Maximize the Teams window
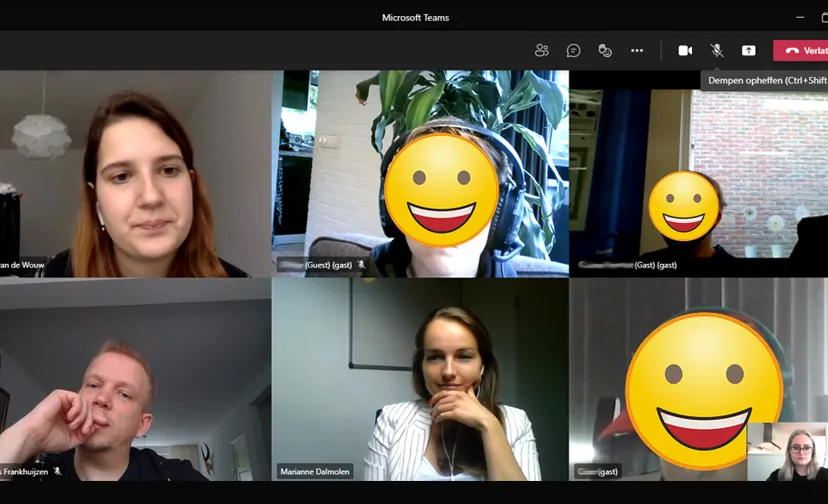Image resolution: width=828 pixels, height=504 pixels. tap(822, 17)
